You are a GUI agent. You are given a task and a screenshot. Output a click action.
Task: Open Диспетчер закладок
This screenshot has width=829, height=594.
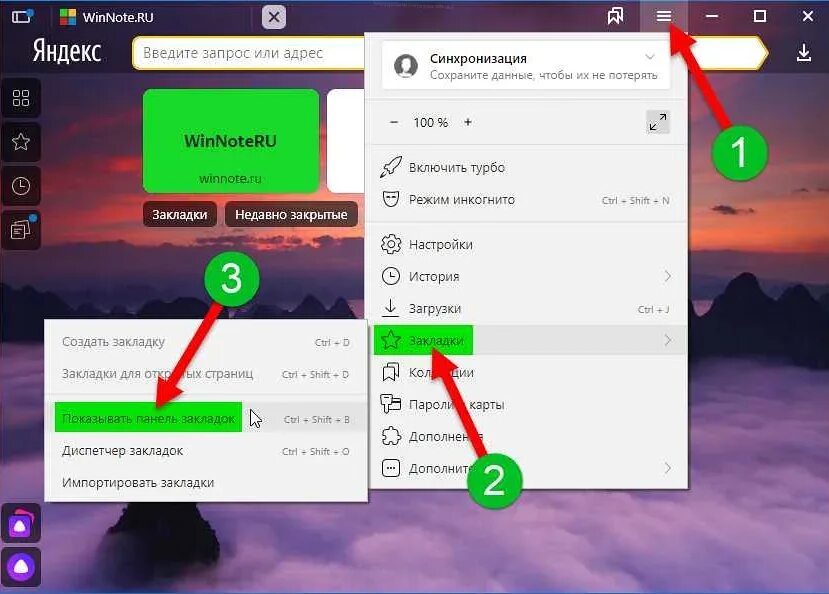[206, 451]
